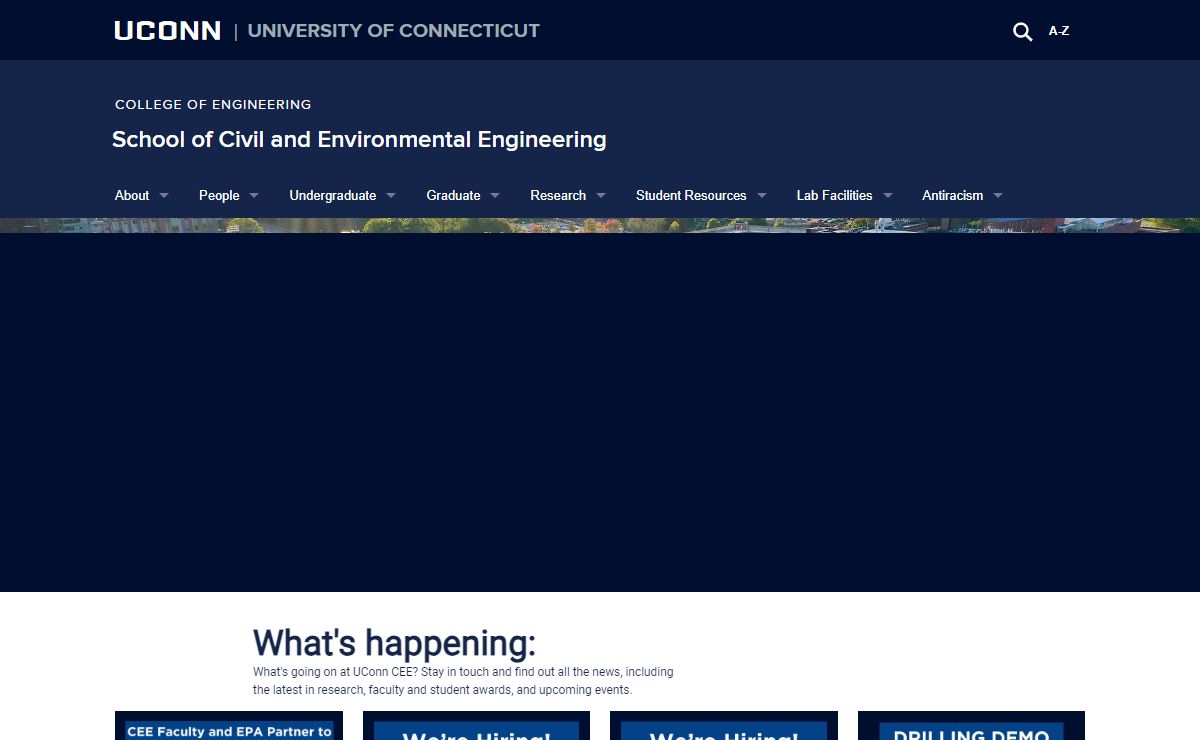Viewport: 1200px width, 740px height.
Task: Open the Undergraduate menu
Action: point(332,195)
